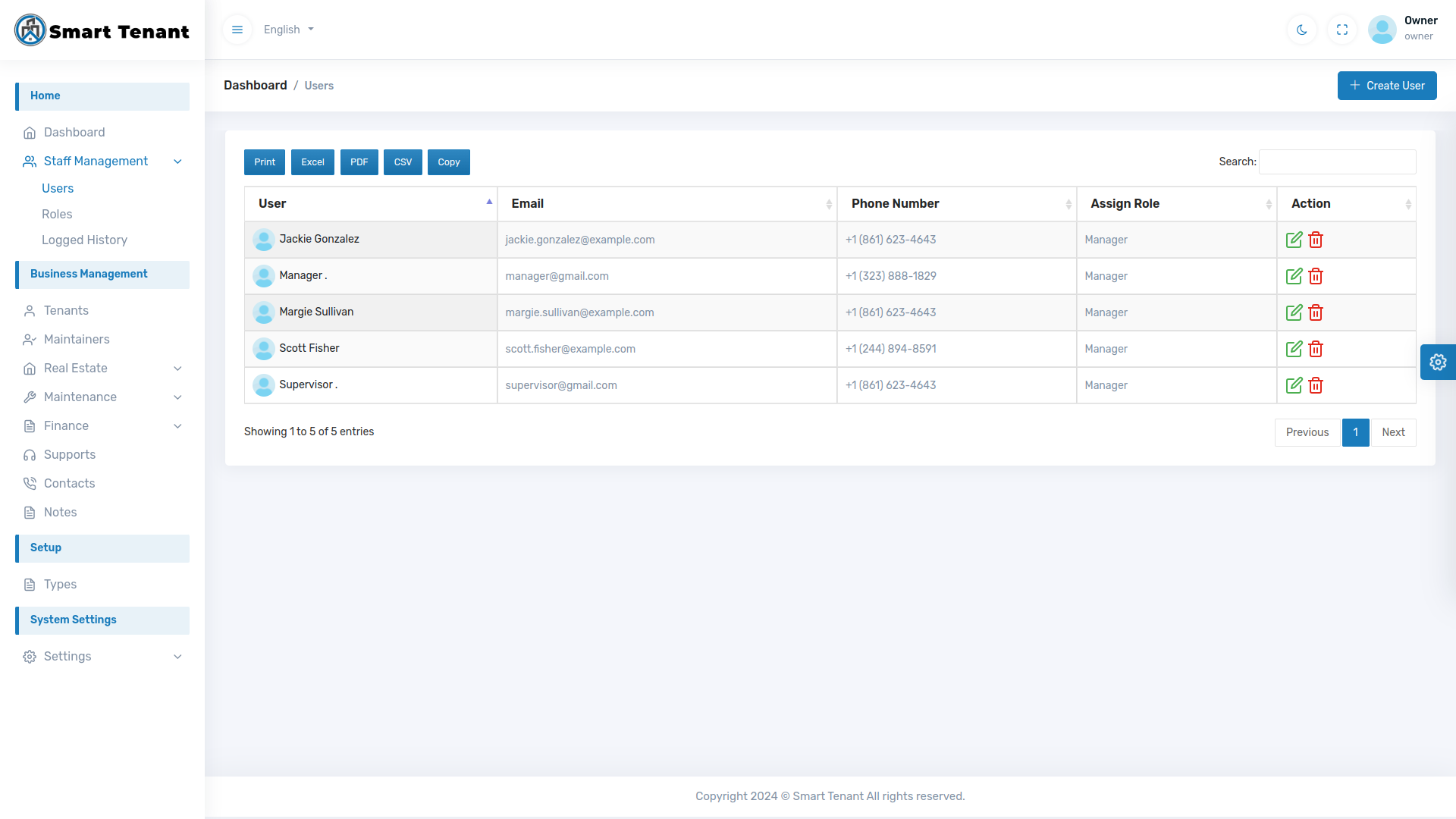Image resolution: width=1456 pixels, height=819 pixels.
Task: Click the delete icon for Margie Sullivan
Action: (1316, 312)
